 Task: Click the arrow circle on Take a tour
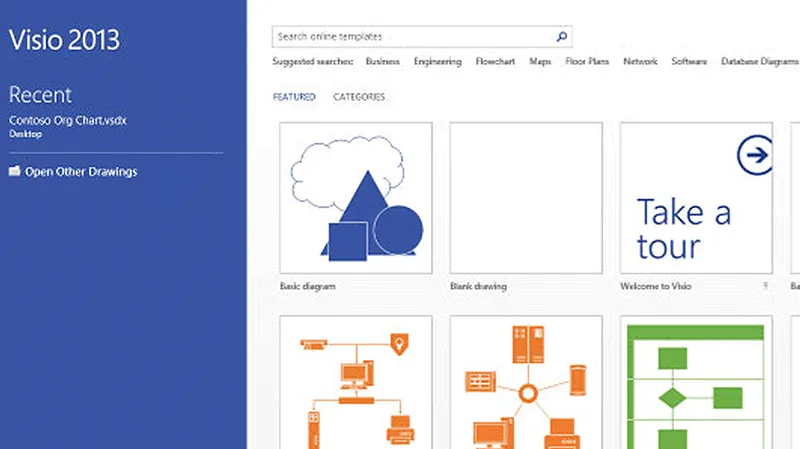point(755,155)
